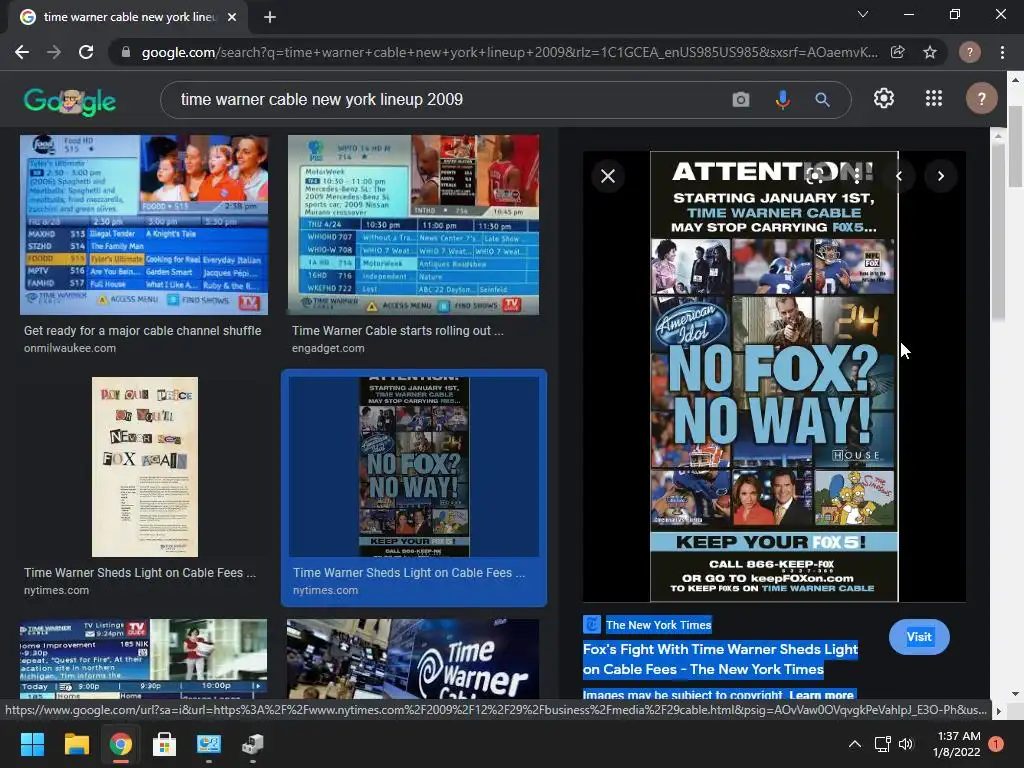Open Google Lens on the preview image
1024x768 pixels.
click(x=814, y=174)
